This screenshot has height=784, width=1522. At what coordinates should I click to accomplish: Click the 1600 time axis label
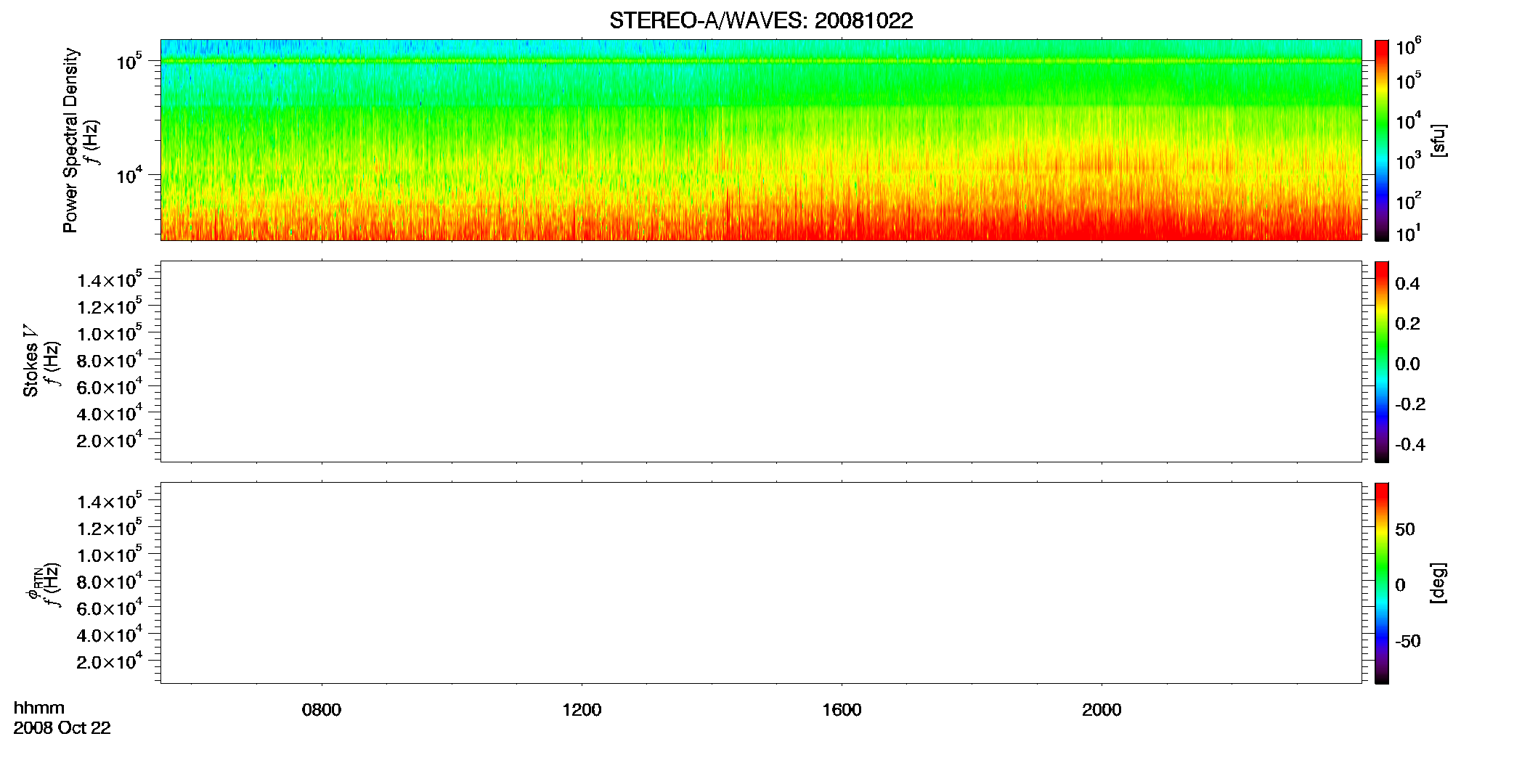point(842,710)
